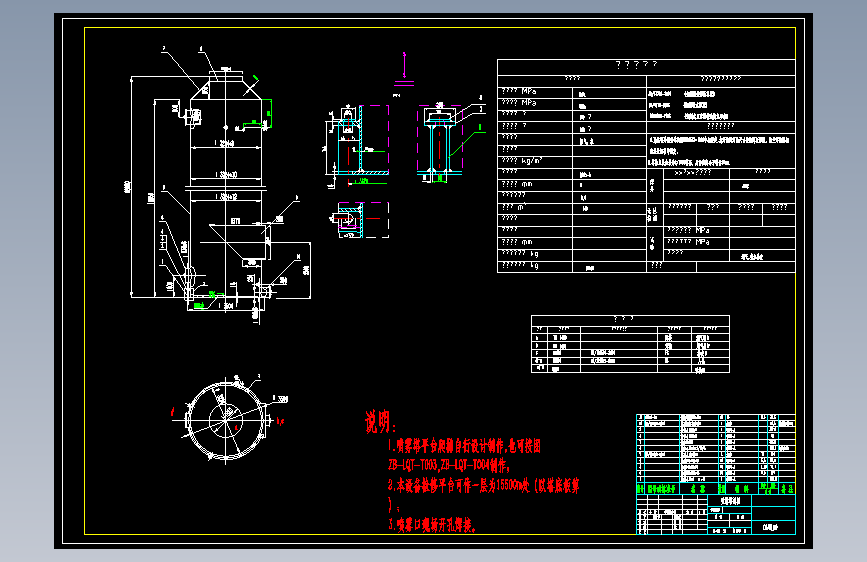Select note line reading "ZB-LQT-T003,ZB-LQT-T004"
Viewport: 867px width, 562px height.
pyautogui.click(x=448, y=464)
